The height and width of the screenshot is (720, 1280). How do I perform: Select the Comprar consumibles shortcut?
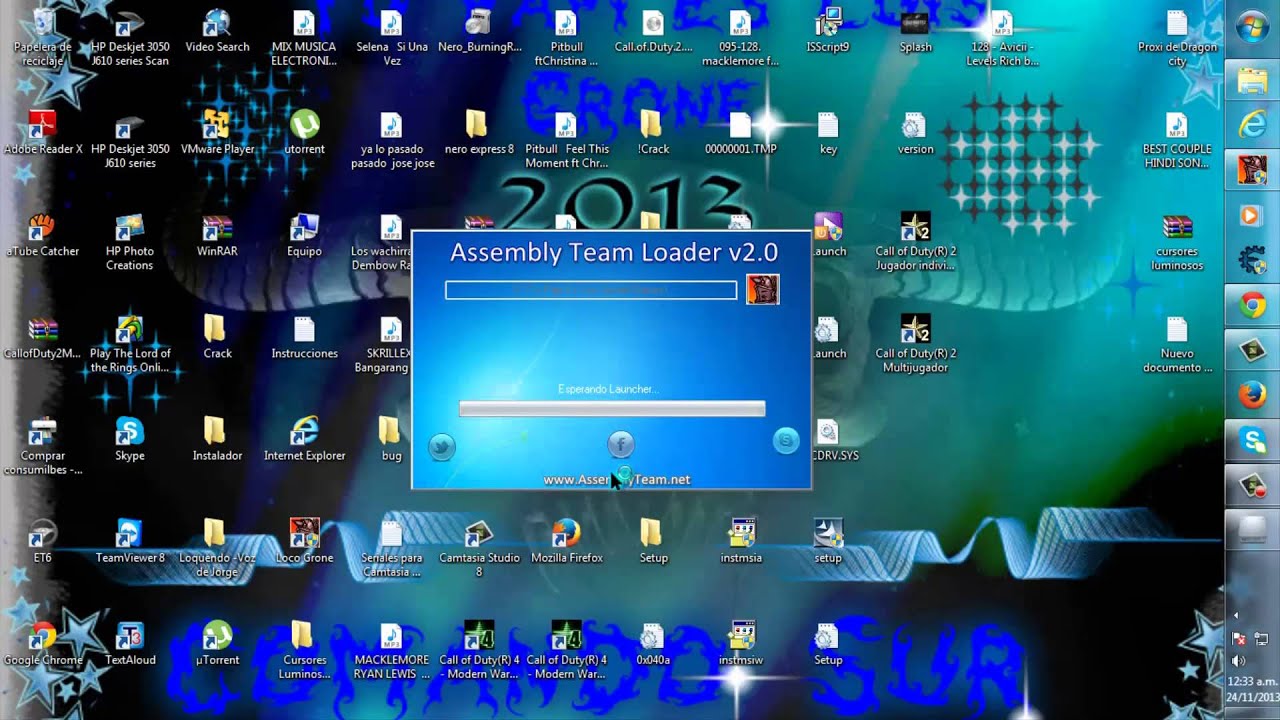tap(42, 447)
